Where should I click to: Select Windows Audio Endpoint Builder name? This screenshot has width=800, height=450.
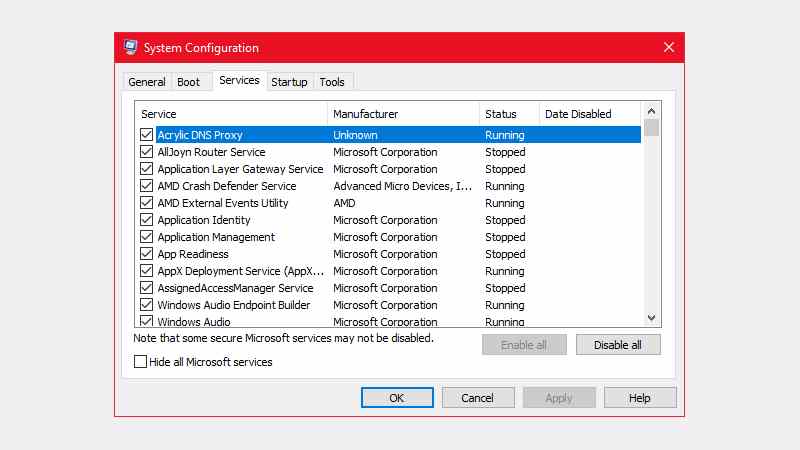click(234, 305)
